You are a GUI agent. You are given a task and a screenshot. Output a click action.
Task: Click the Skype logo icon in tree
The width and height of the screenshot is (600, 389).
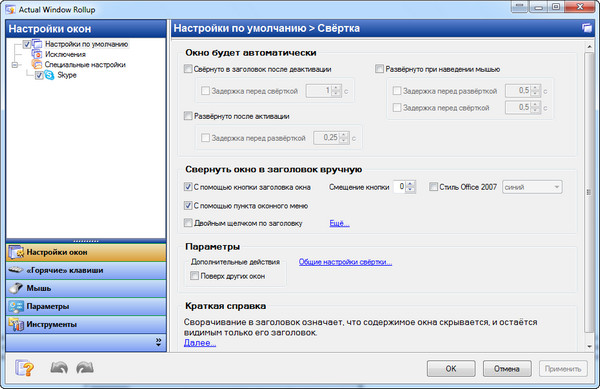[x=49, y=75]
